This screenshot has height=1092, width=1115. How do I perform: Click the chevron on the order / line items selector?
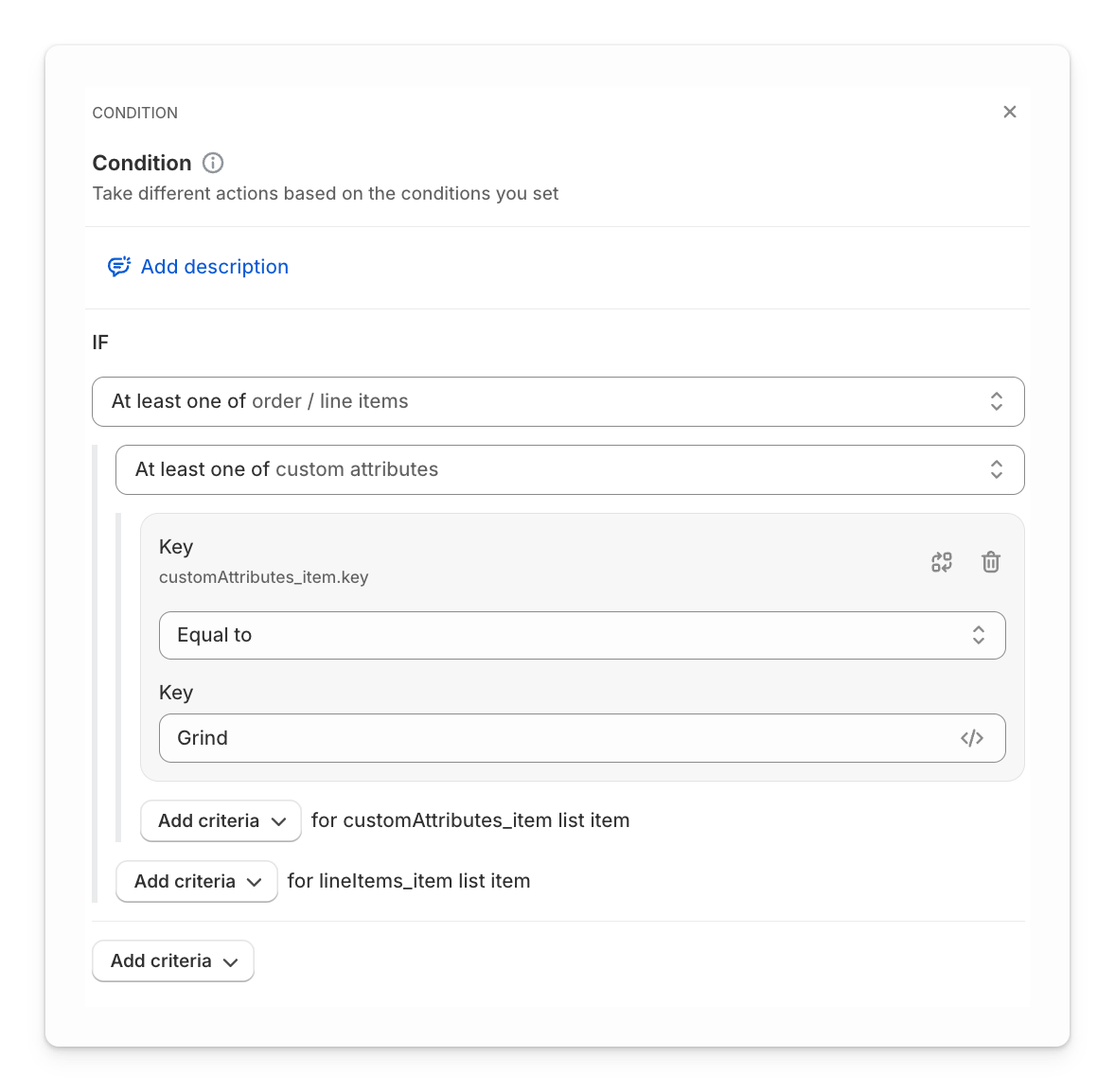[997, 401]
